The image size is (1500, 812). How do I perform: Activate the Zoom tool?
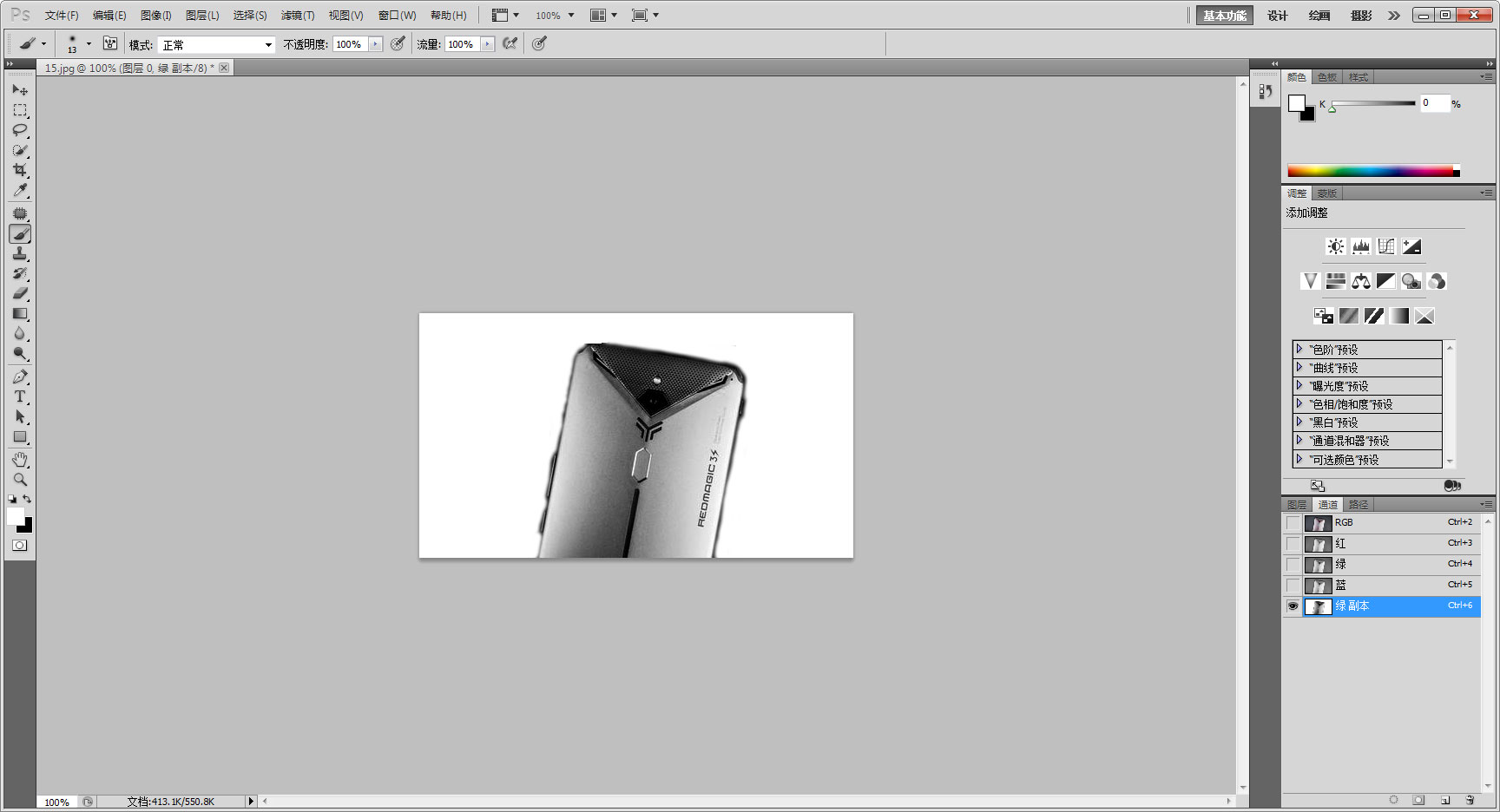19,479
